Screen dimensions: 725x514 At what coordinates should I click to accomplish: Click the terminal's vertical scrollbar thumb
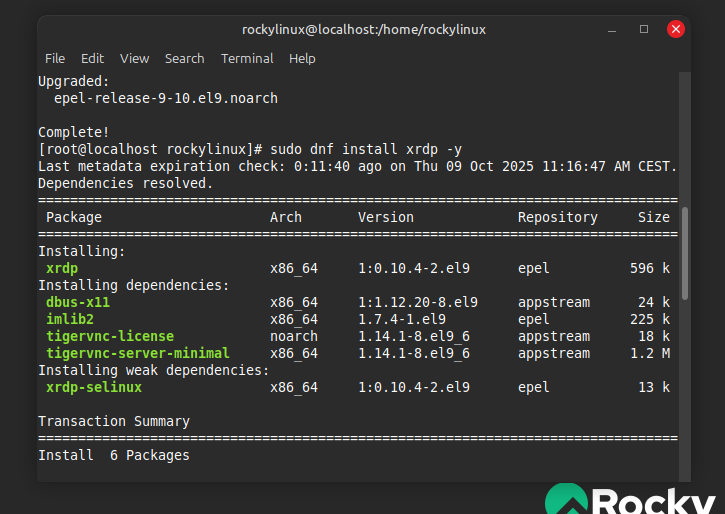pos(684,252)
